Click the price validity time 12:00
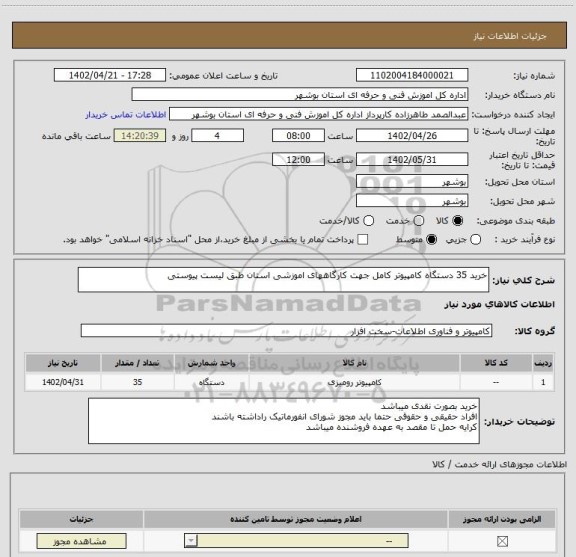The height and width of the screenshot is (557, 576). [298, 160]
